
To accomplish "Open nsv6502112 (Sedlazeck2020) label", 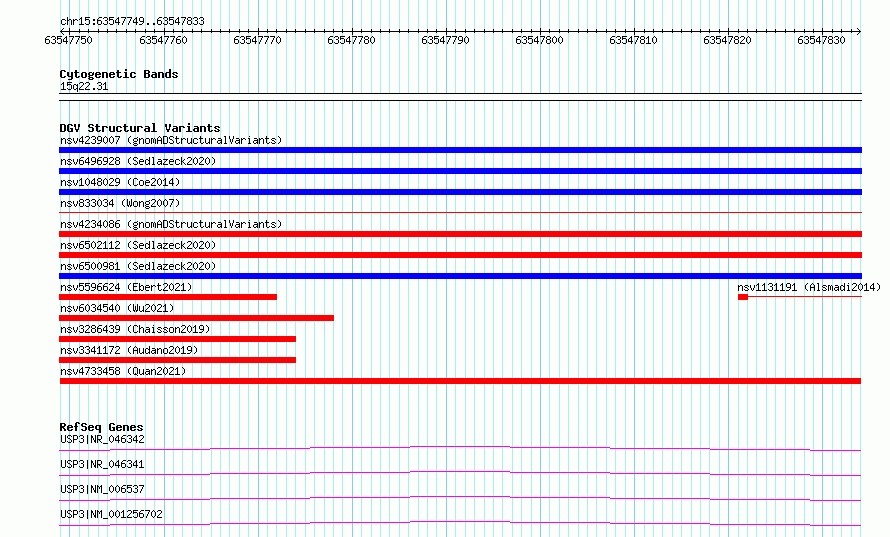I will click(x=138, y=245).
